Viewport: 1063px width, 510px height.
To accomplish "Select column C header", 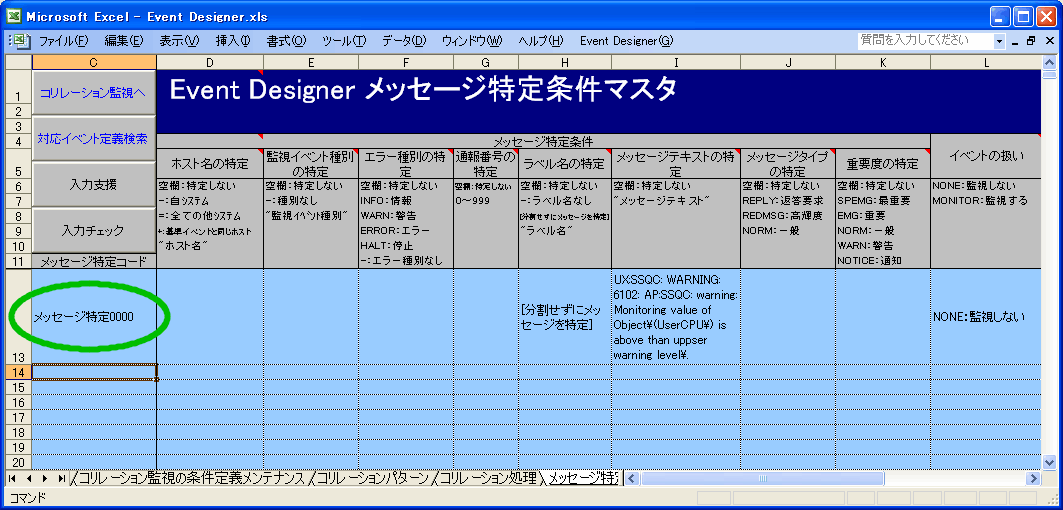I will (x=94, y=62).
